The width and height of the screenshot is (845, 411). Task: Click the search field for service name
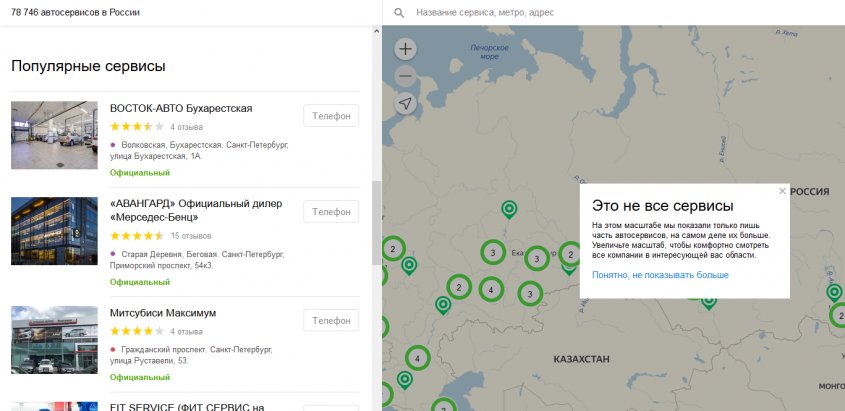tap(600, 13)
